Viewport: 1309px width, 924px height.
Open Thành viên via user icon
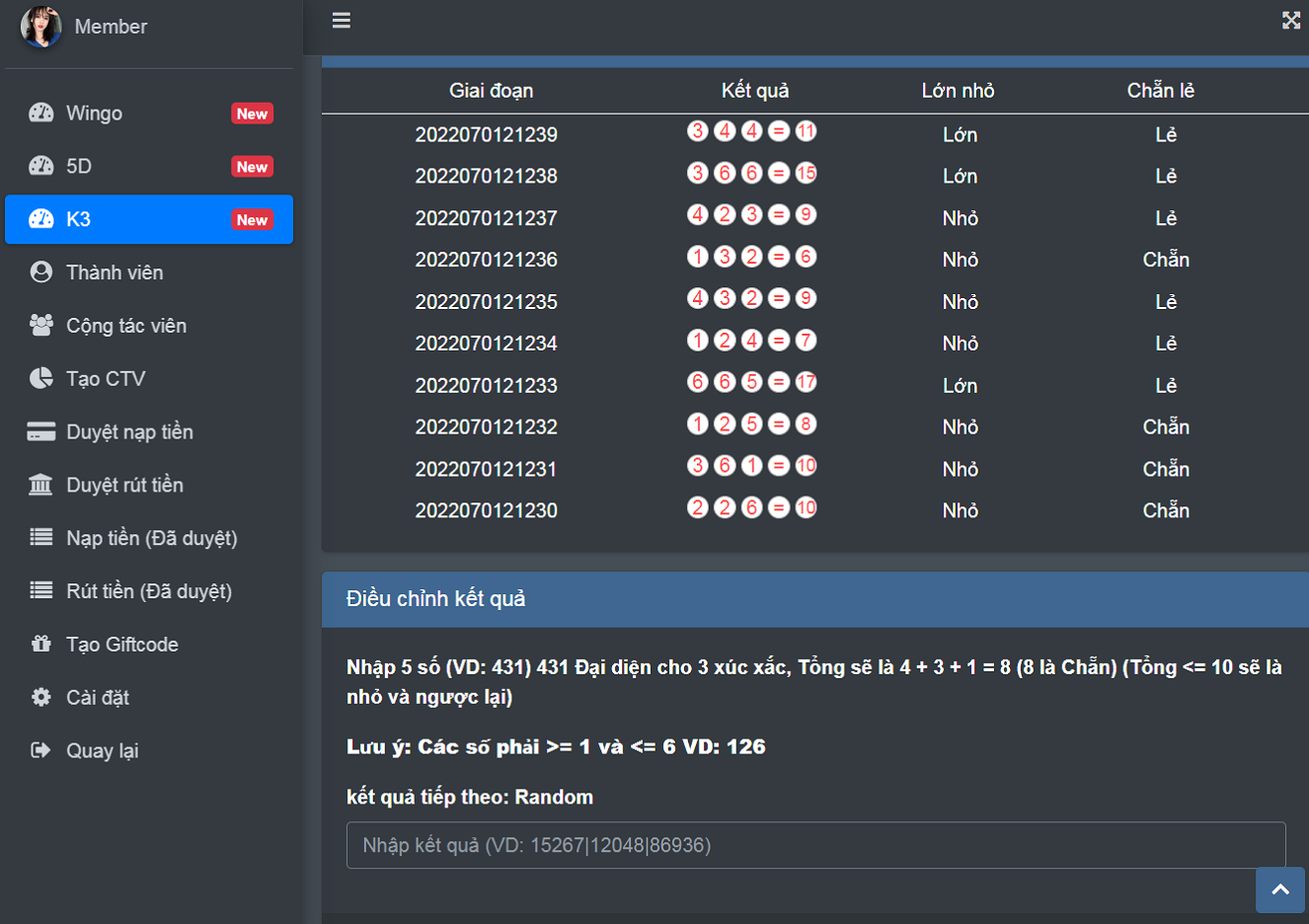[41, 272]
